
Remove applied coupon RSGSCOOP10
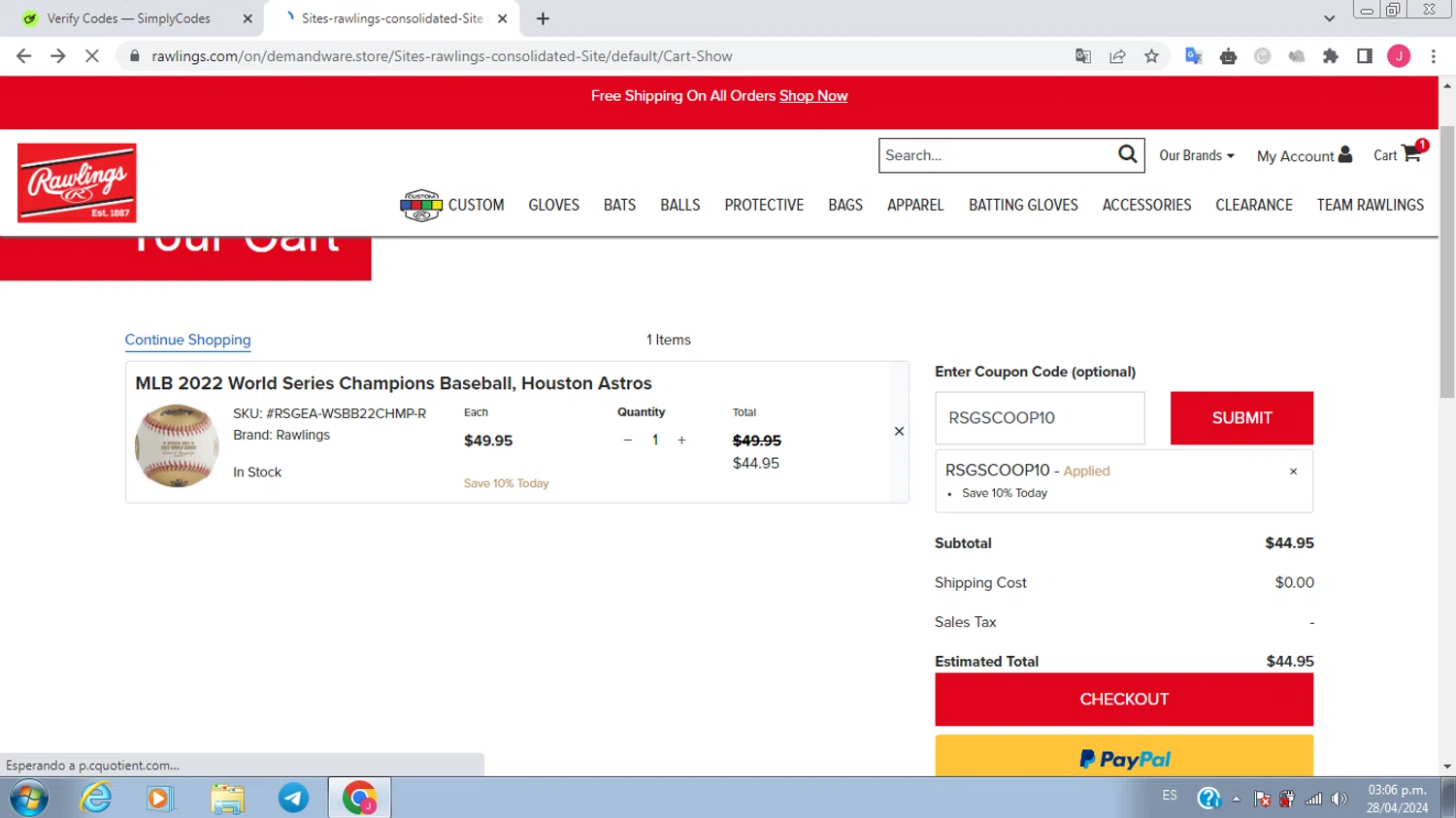click(x=1293, y=472)
